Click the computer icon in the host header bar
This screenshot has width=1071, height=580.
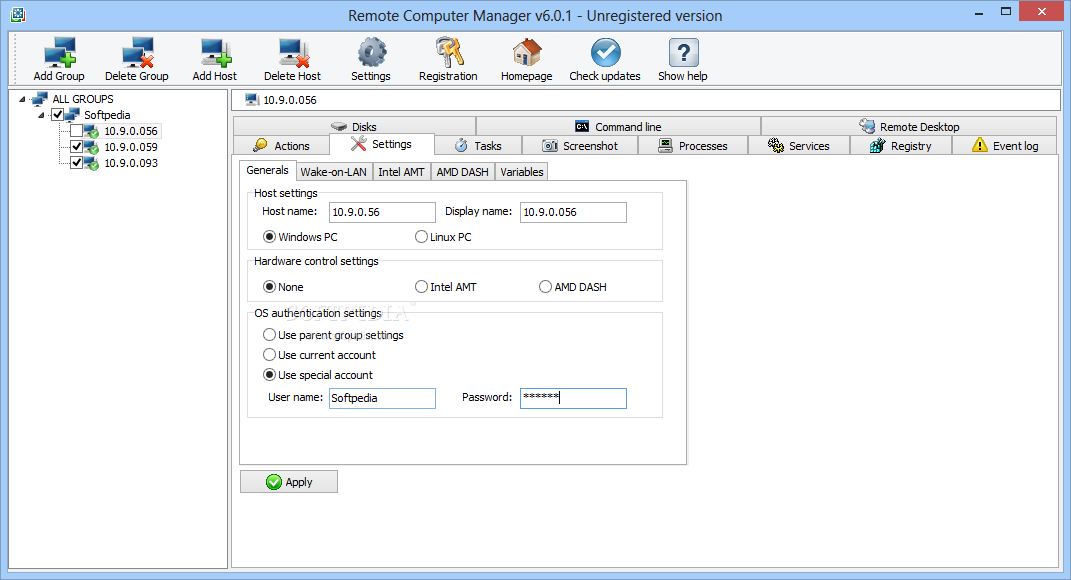[x=252, y=100]
